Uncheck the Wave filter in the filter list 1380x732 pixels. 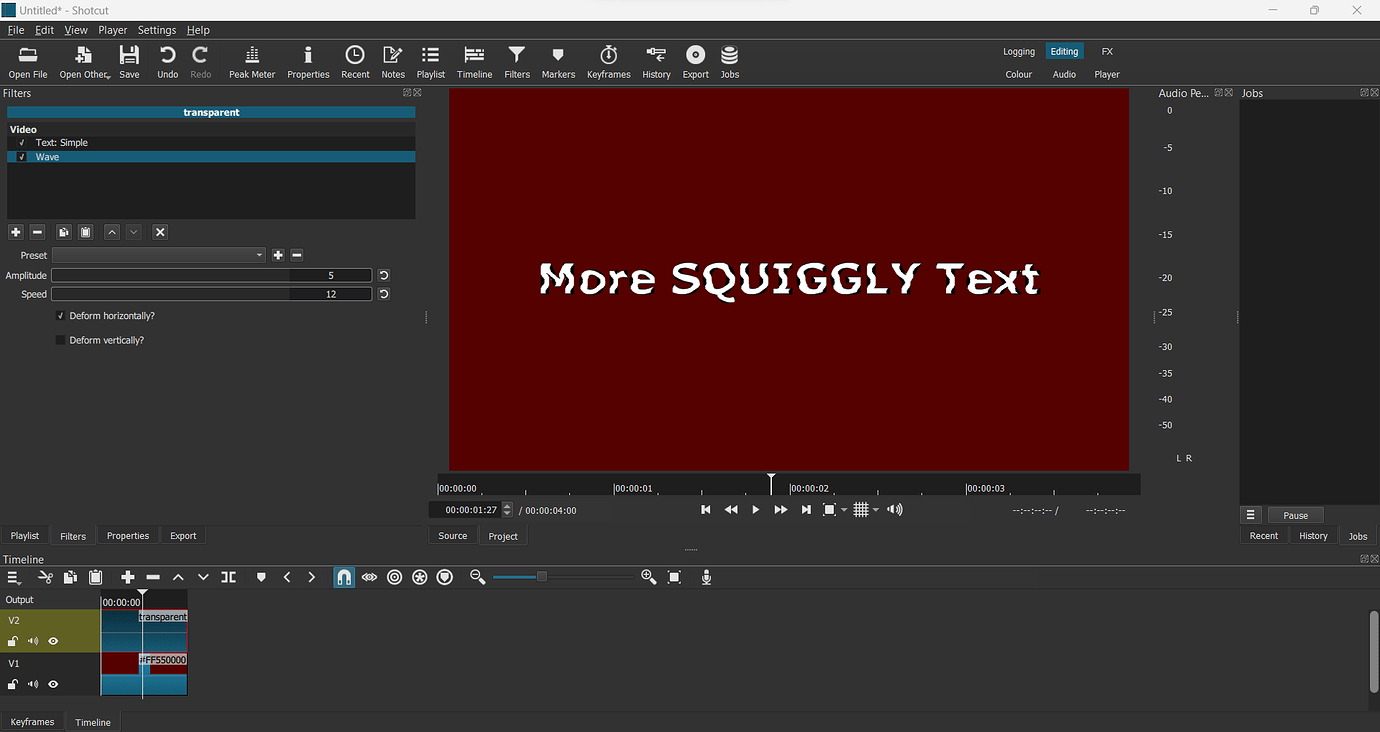click(21, 156)
